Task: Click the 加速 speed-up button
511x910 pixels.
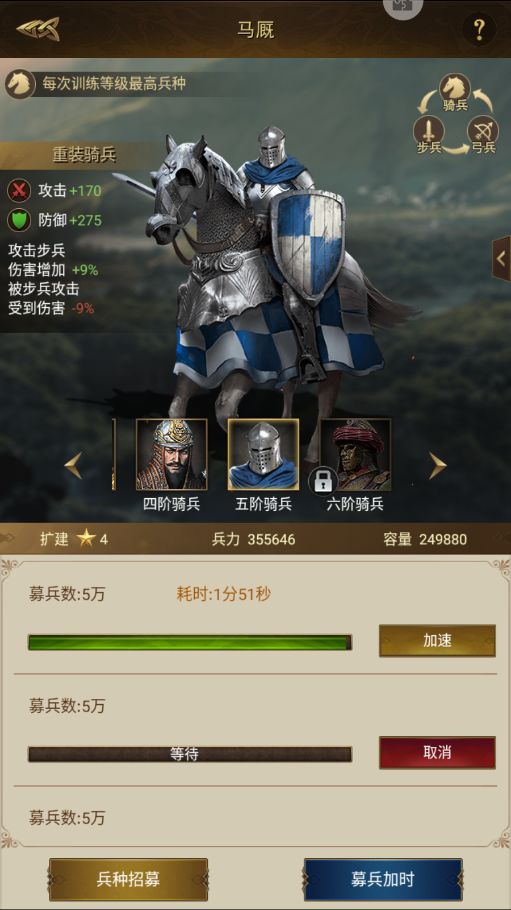Action: [x=437, y=641]
